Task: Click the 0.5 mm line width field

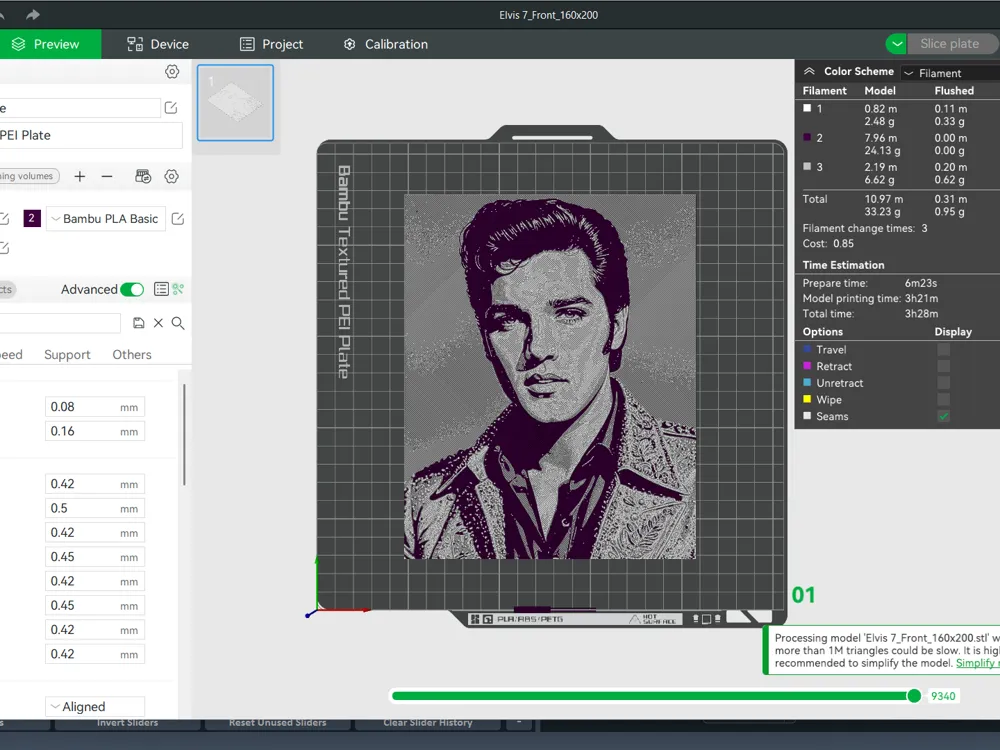Action: (x=95, y=508)
